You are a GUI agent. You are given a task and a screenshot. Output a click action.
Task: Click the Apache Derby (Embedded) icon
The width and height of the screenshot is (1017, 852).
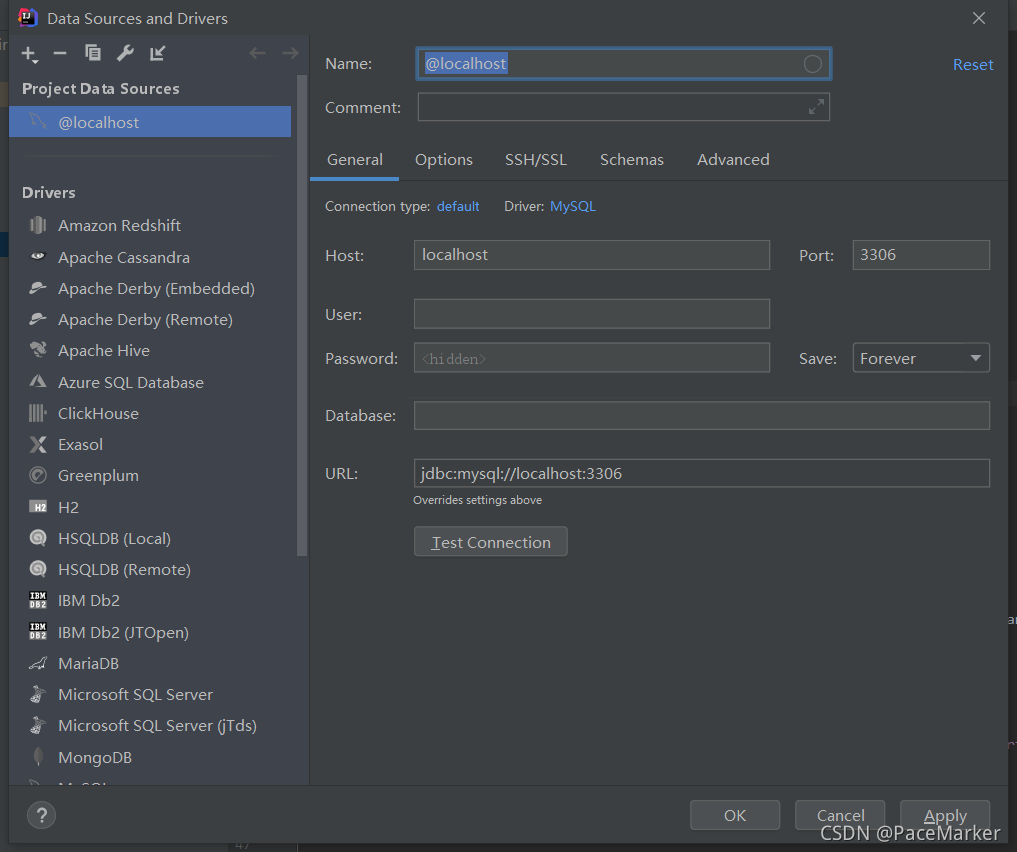pos(38,288)
